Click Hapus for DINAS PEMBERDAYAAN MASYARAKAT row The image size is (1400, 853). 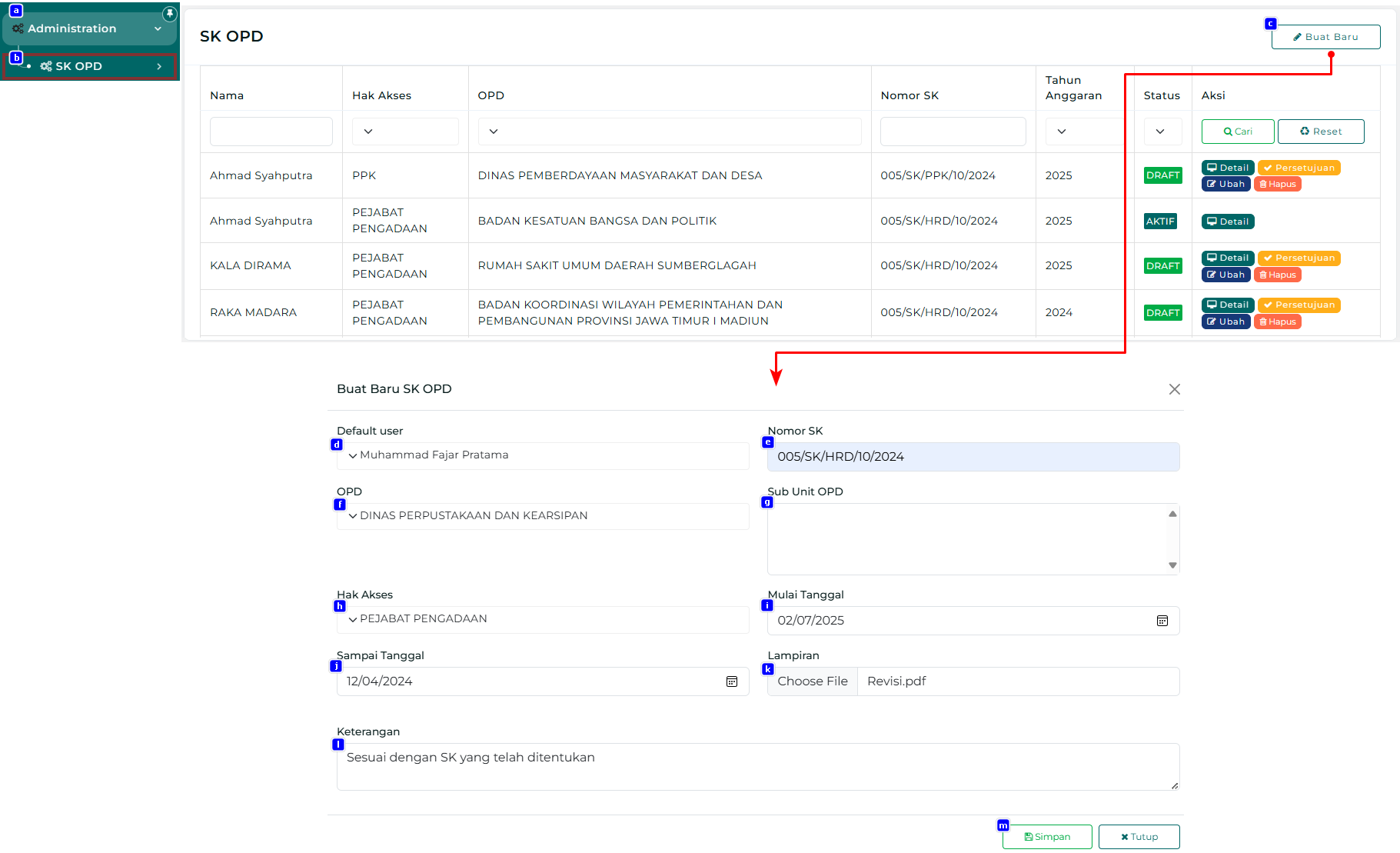pyautogui.click(x=1277, y=185)
